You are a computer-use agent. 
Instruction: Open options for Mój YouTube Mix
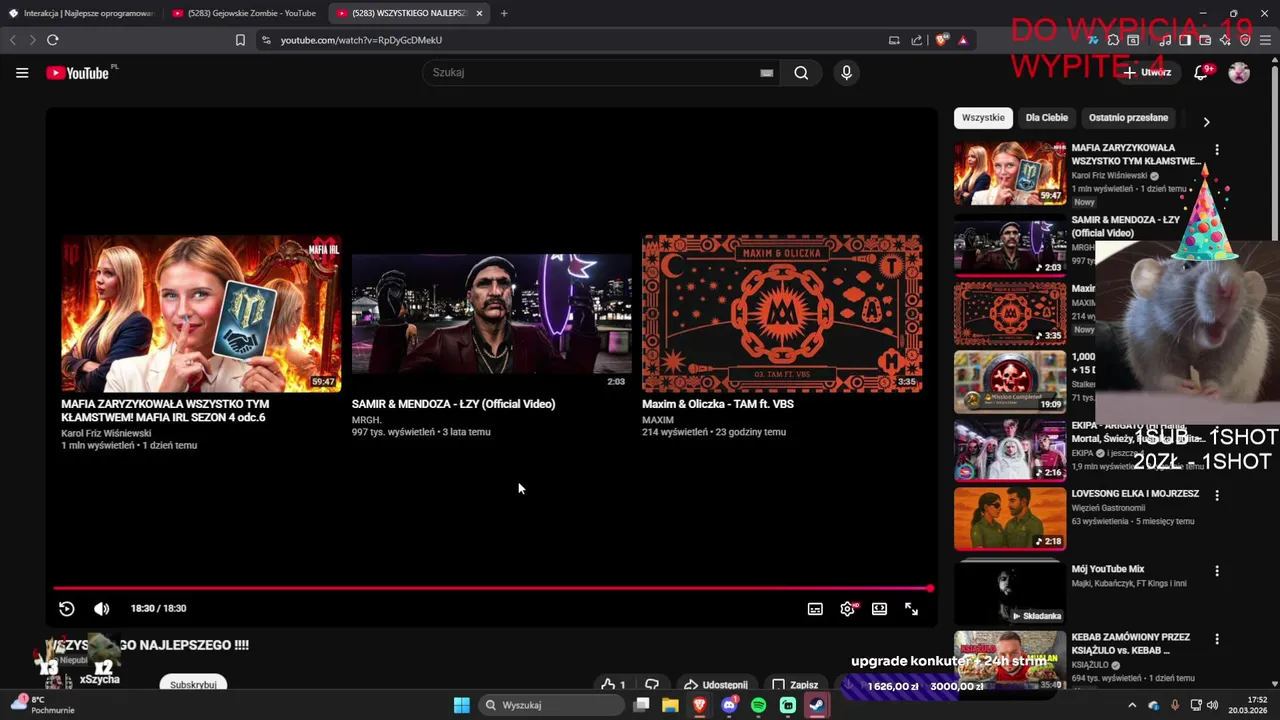pos(1217,571)
